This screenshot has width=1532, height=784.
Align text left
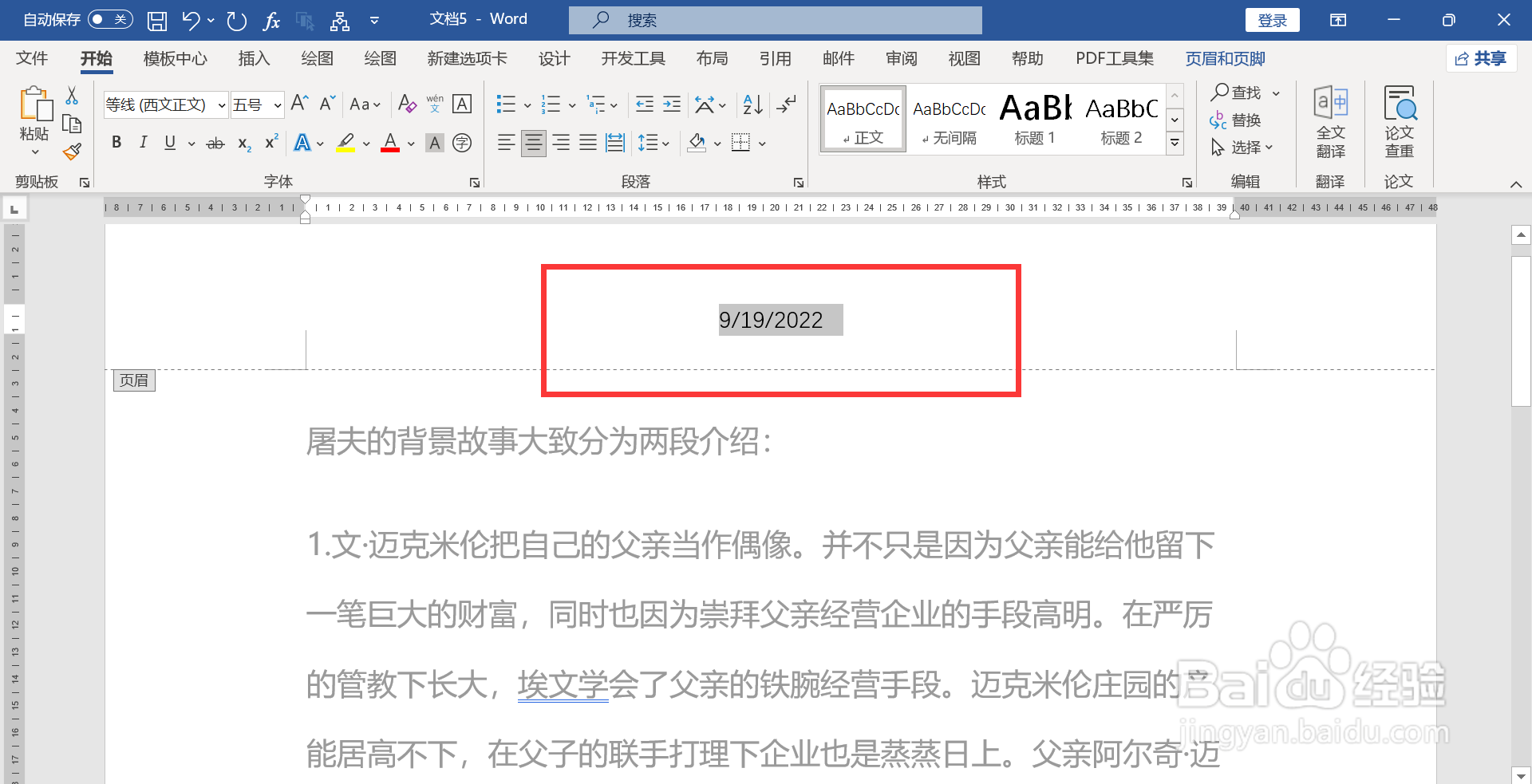point(506,143)
